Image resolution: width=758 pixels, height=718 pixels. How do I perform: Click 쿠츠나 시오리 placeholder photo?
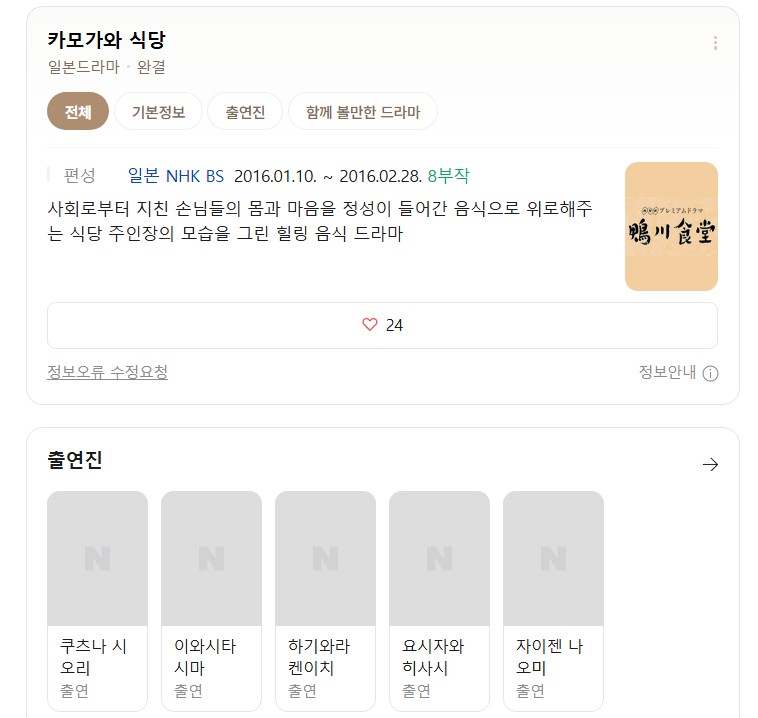tap(97, 558)
